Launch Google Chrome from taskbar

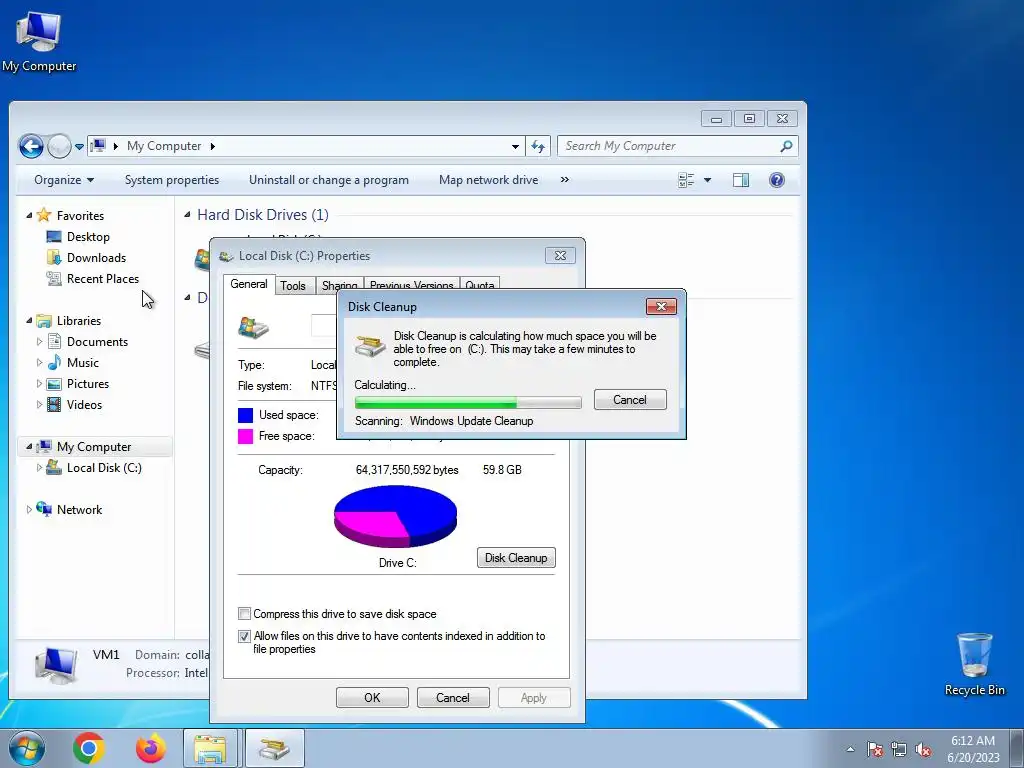pyautogui.click(x=89, y=748)
